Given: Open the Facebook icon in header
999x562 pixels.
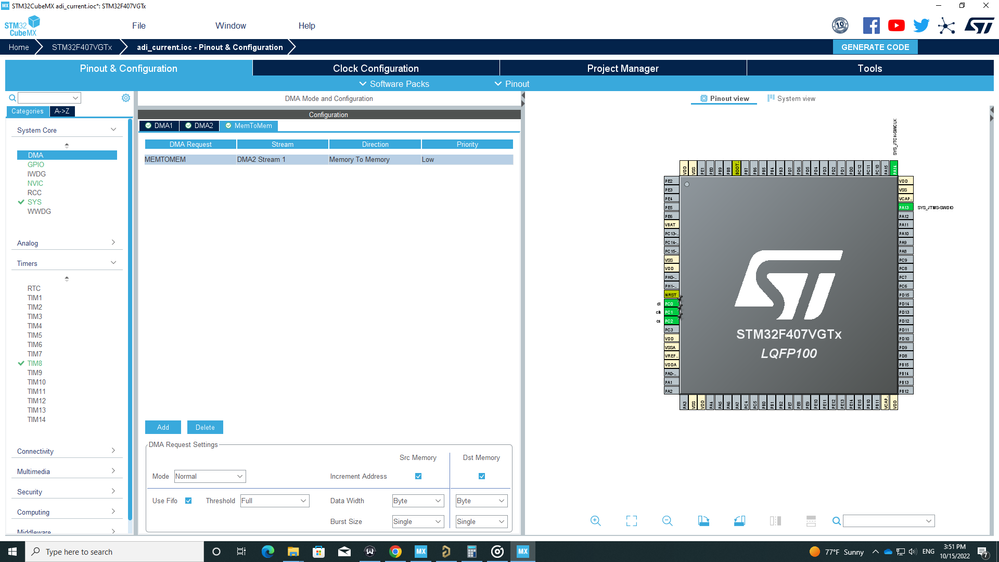Looking at the screenshot, I should point(871,25).
